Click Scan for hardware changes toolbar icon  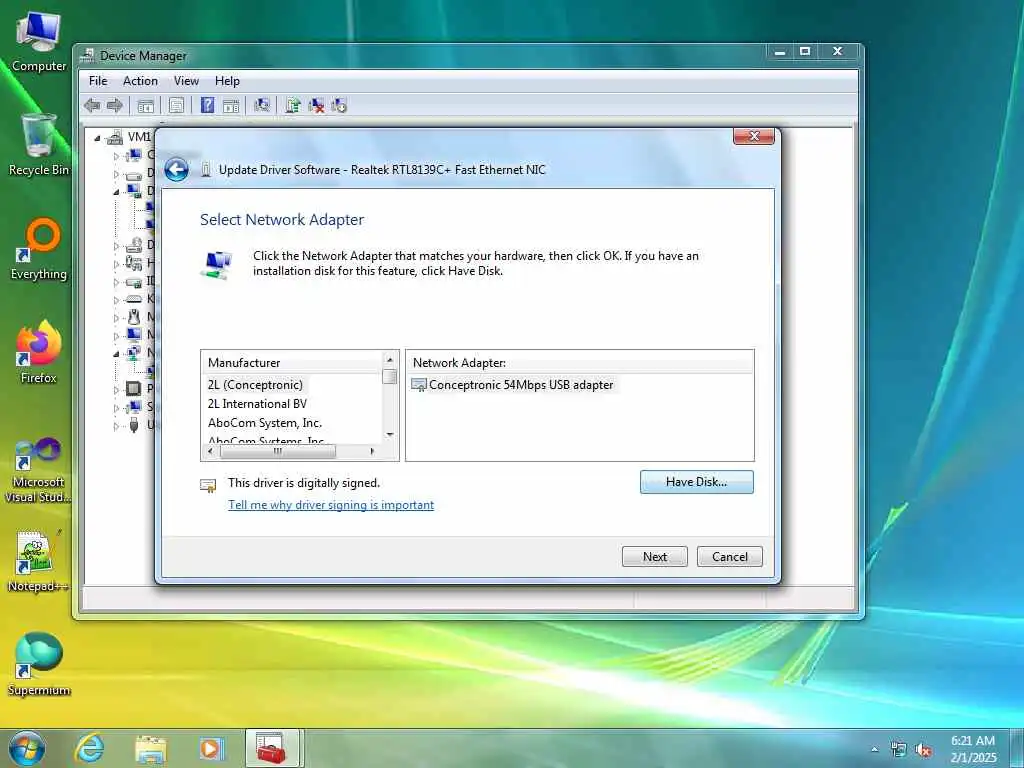click(x=262, y=105)
